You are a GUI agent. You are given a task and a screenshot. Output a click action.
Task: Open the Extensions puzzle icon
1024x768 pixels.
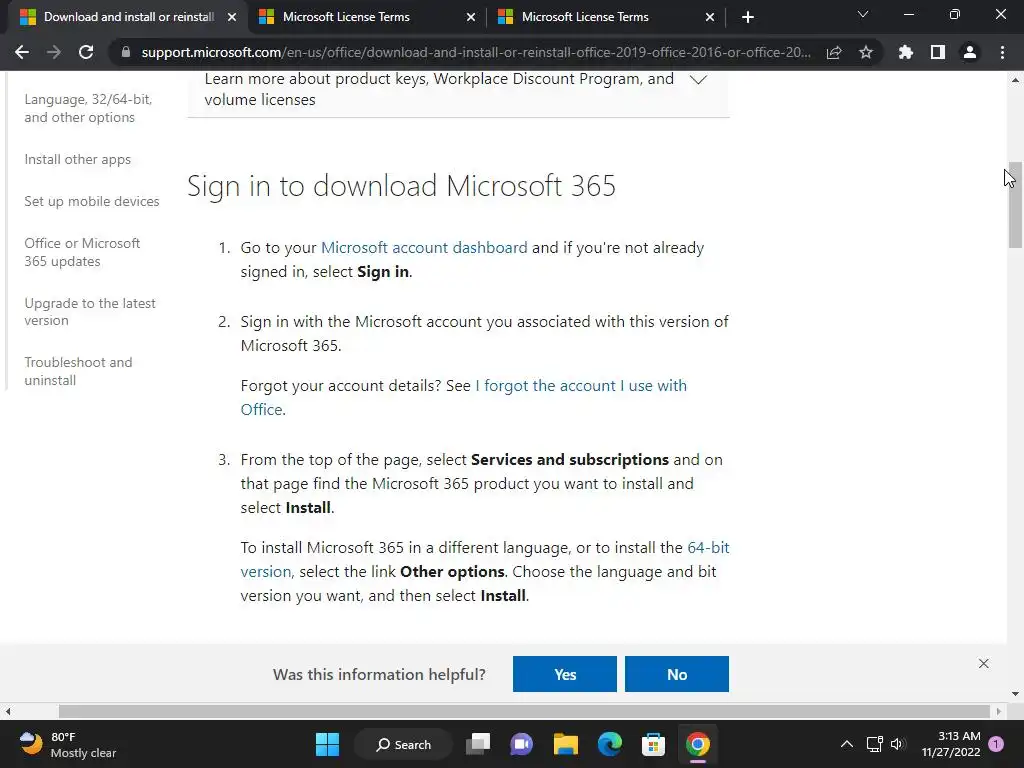click(x=906, y=52)
